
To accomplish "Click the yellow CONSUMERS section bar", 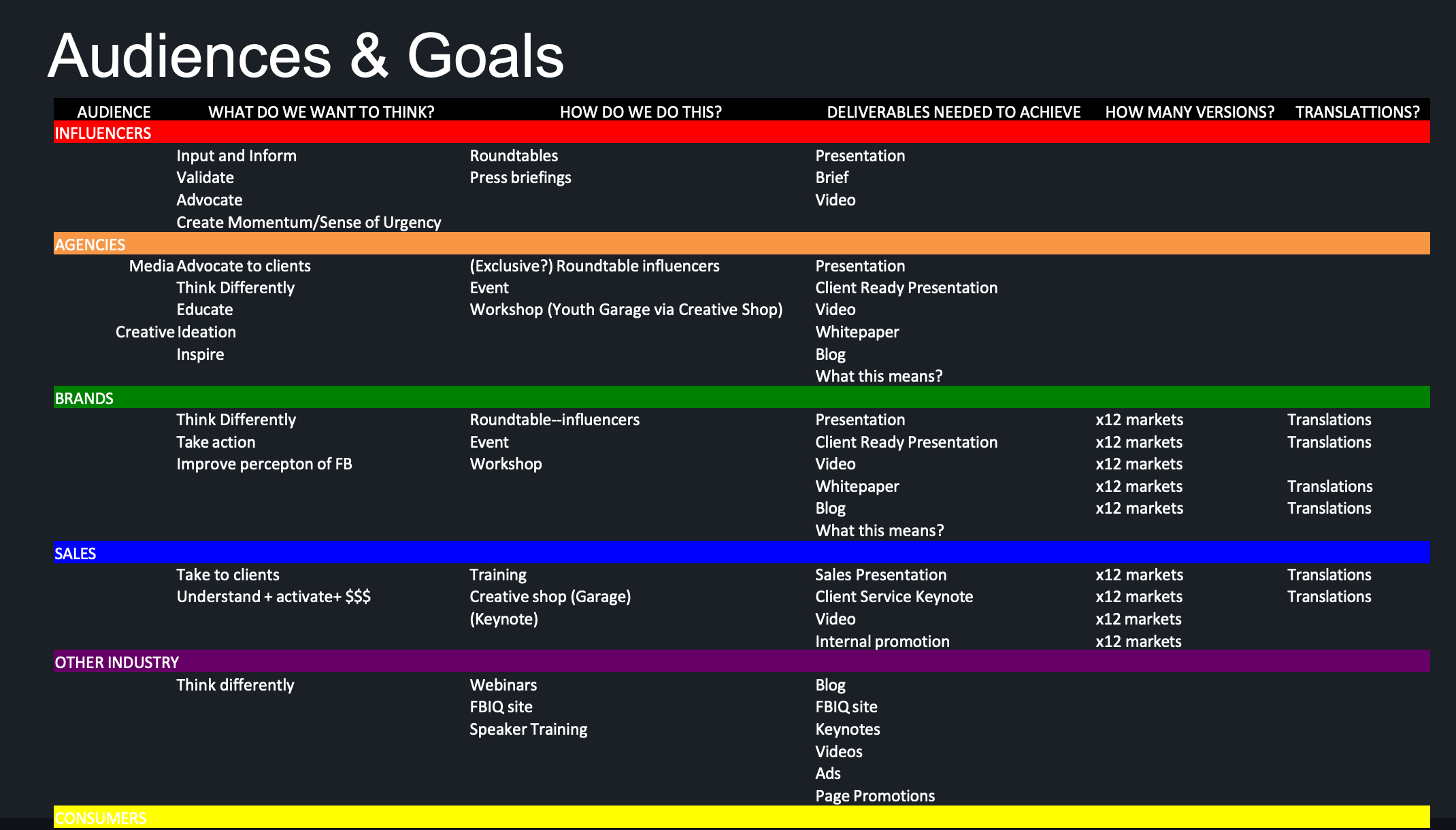I will click(x=100, y=818).
